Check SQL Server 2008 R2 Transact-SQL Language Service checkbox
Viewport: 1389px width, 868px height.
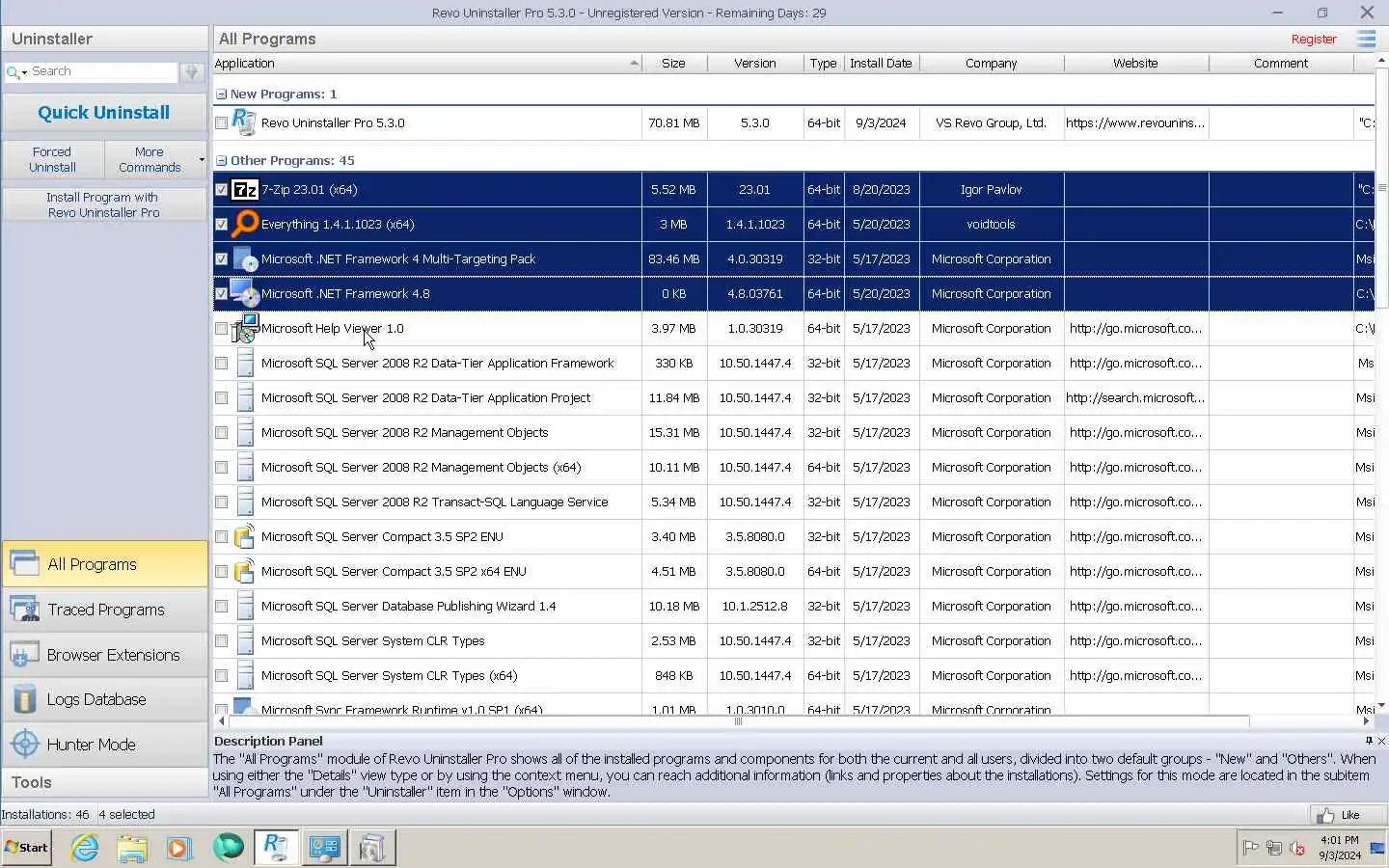pyautogui.click(x=222, y=502)
